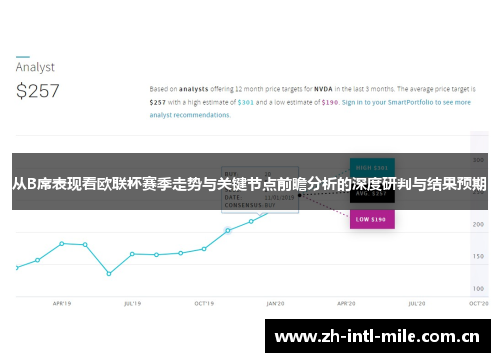Click the www.zh-intl-mile.com.cn URL text

tap(377, 336)
